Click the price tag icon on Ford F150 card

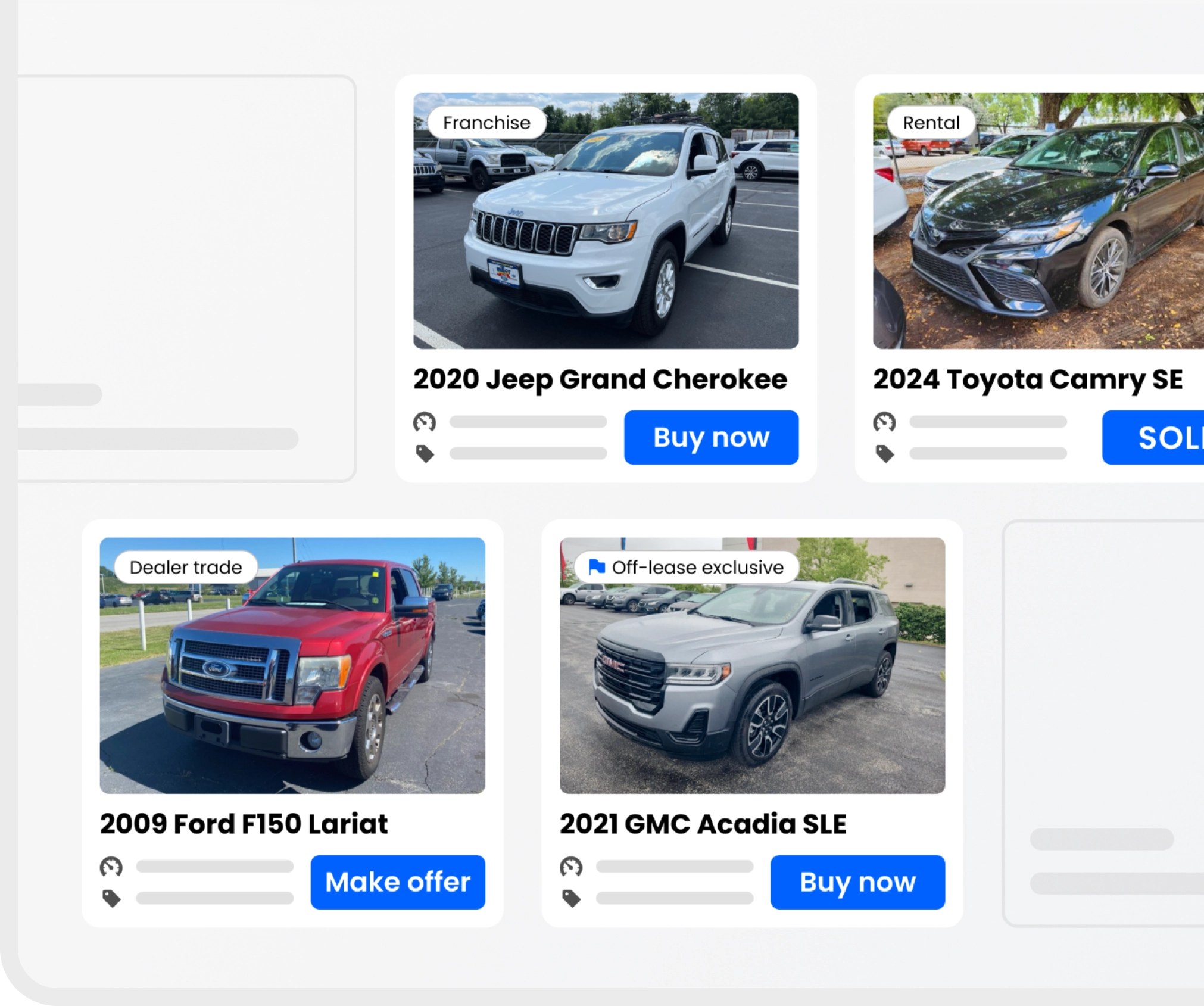click(111, 898)
